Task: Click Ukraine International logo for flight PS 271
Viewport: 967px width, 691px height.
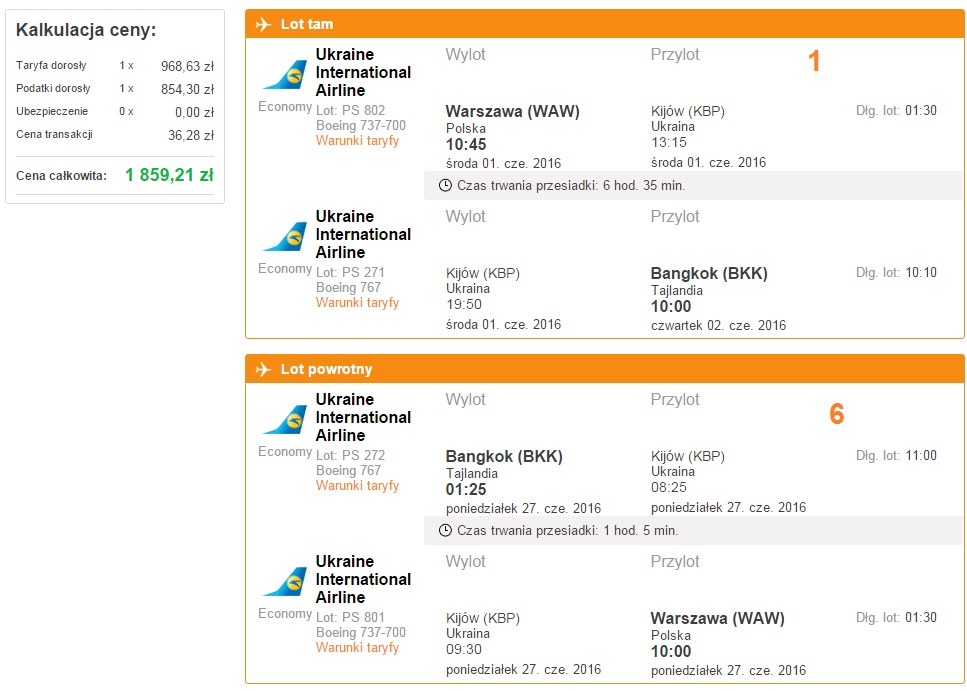Action: (285, 237)
